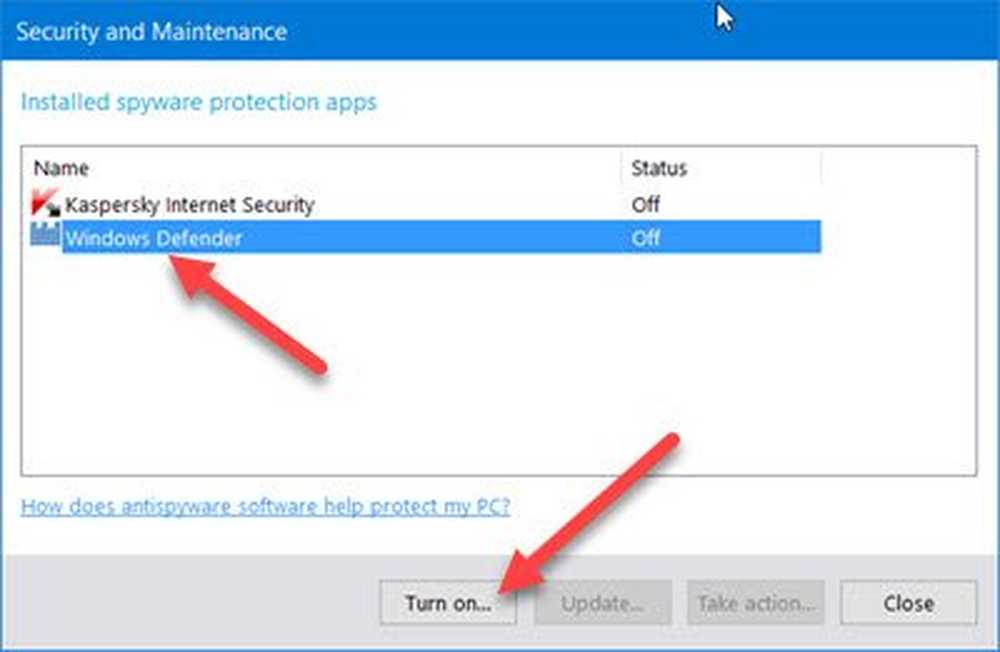The width and height of the screenshot is (1000, 652).
Task: Click the Kaspersky Internet Security icon
Action: pos(45,204)
